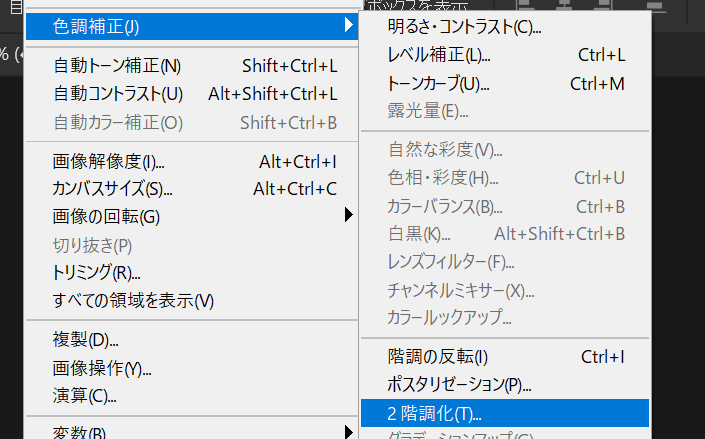705x439 pixels.
Task: Open レベル補正 dialog
Action: click(x=438, y=55)
